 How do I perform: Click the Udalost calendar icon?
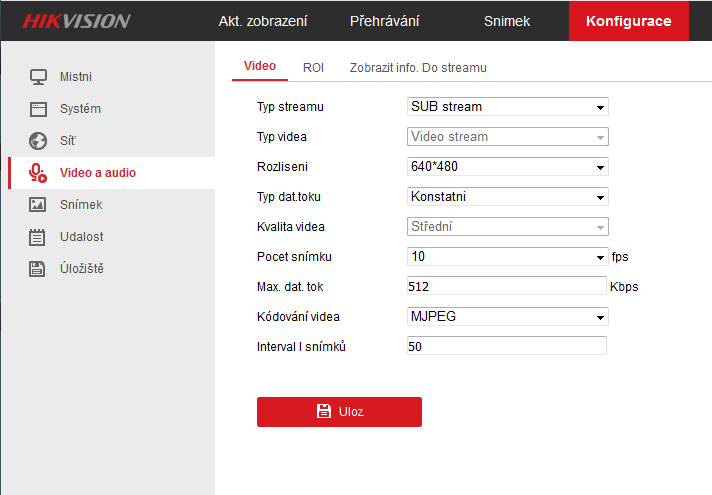[38, 237]
